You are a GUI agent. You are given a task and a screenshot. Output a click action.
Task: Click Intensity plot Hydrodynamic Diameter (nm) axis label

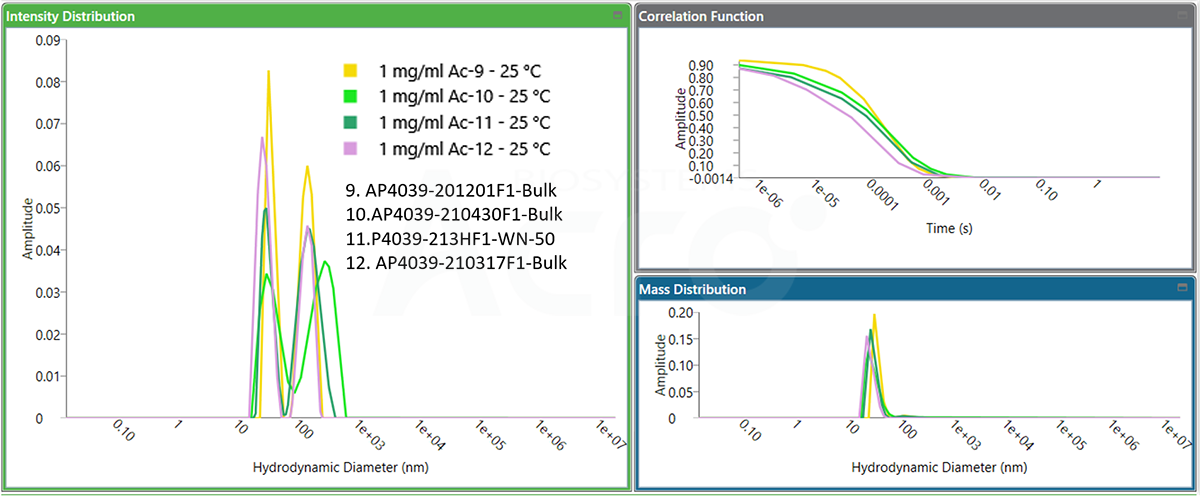(339, 467)
